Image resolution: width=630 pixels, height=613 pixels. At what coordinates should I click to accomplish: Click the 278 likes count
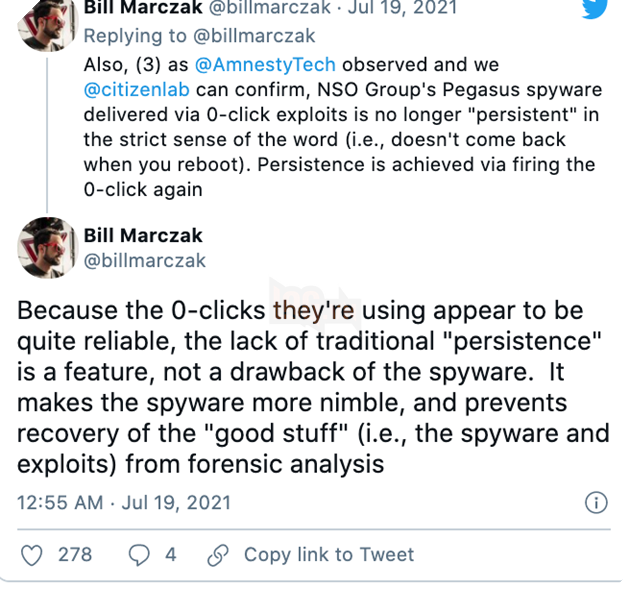[x=75, y=554]
